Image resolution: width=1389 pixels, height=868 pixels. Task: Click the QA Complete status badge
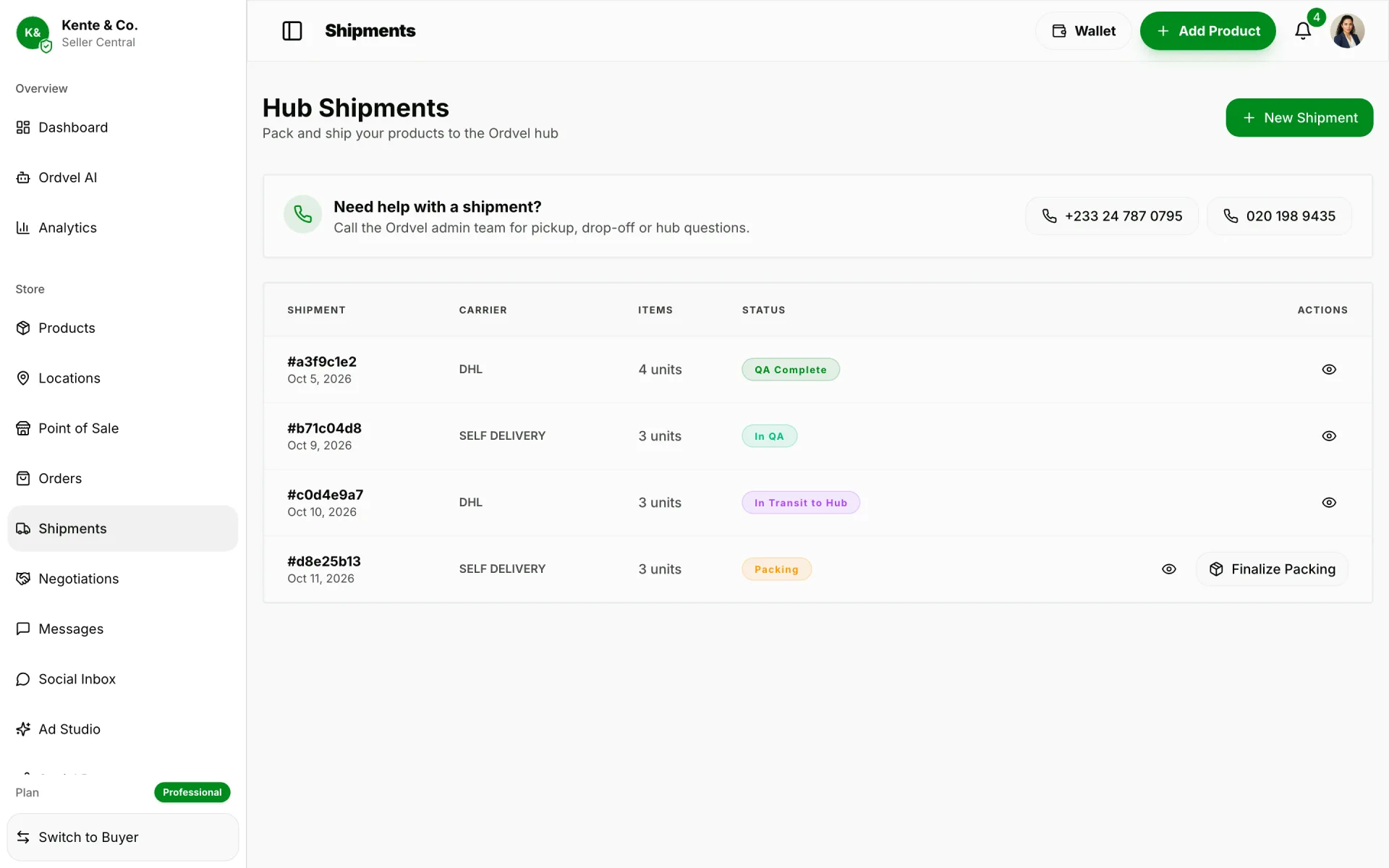[x=791, y=370]
